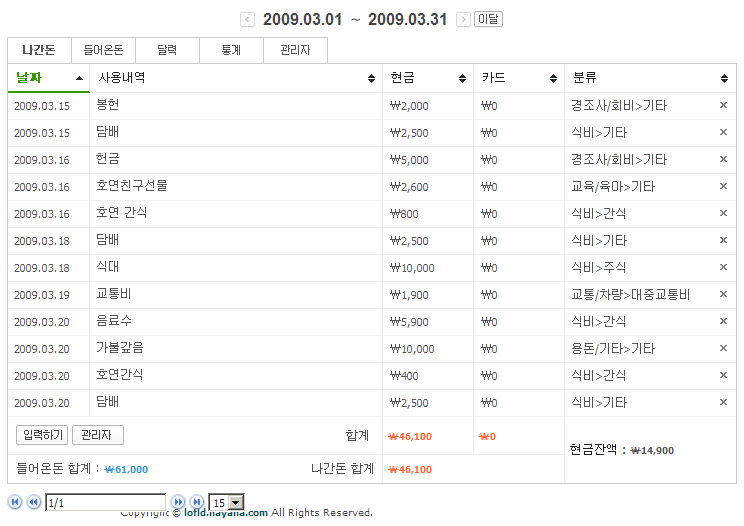744x526 pixels.
Task: Open the lofld.nayana.com copyright link
Action: [226, 513]
